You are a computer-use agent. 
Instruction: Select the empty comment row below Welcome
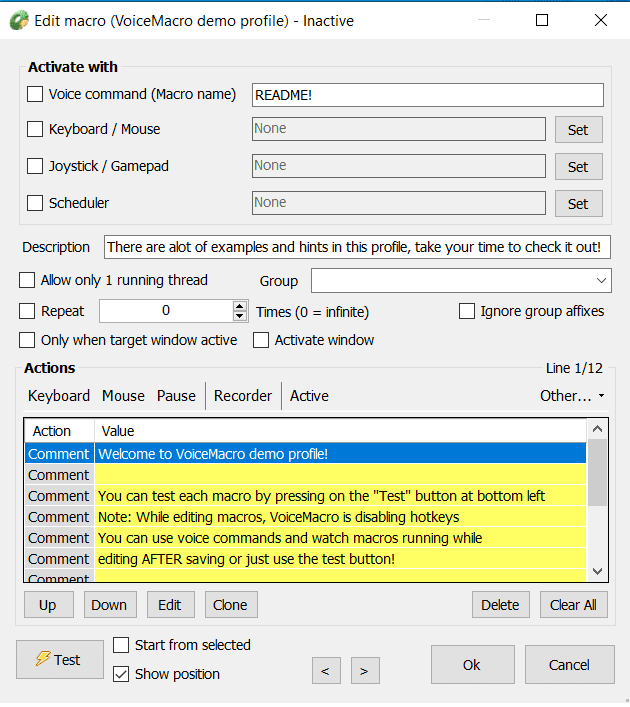[x=305, y=475]
